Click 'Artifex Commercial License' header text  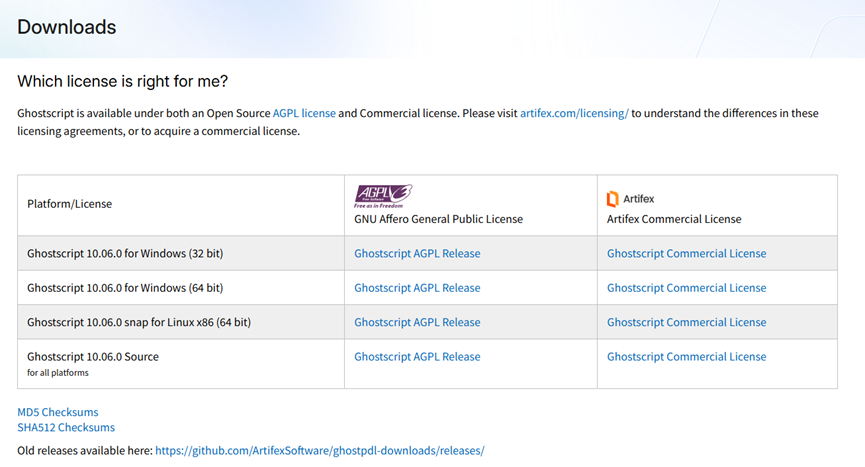[674, 219]
